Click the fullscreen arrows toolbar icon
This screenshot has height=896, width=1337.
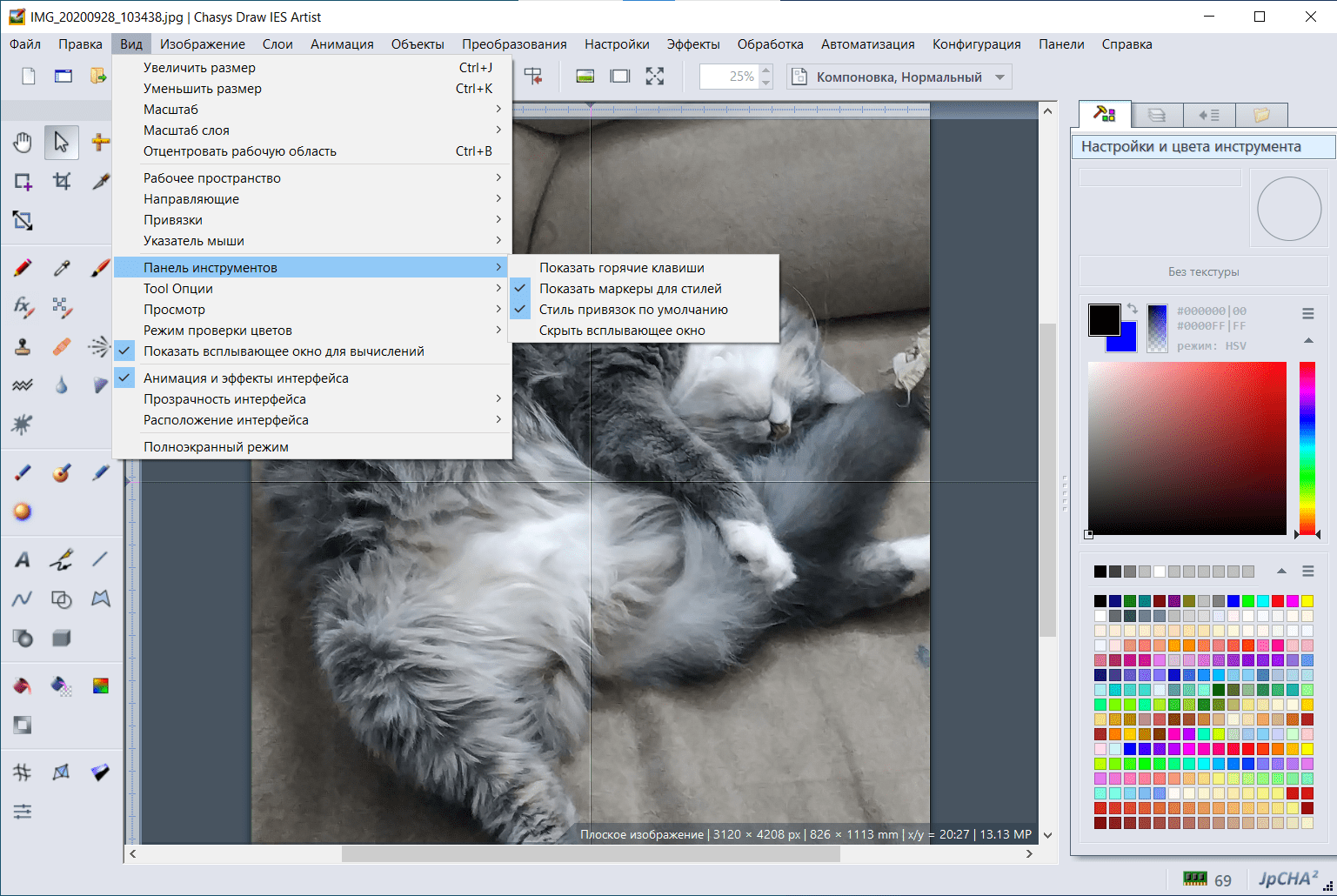point(655,77)
